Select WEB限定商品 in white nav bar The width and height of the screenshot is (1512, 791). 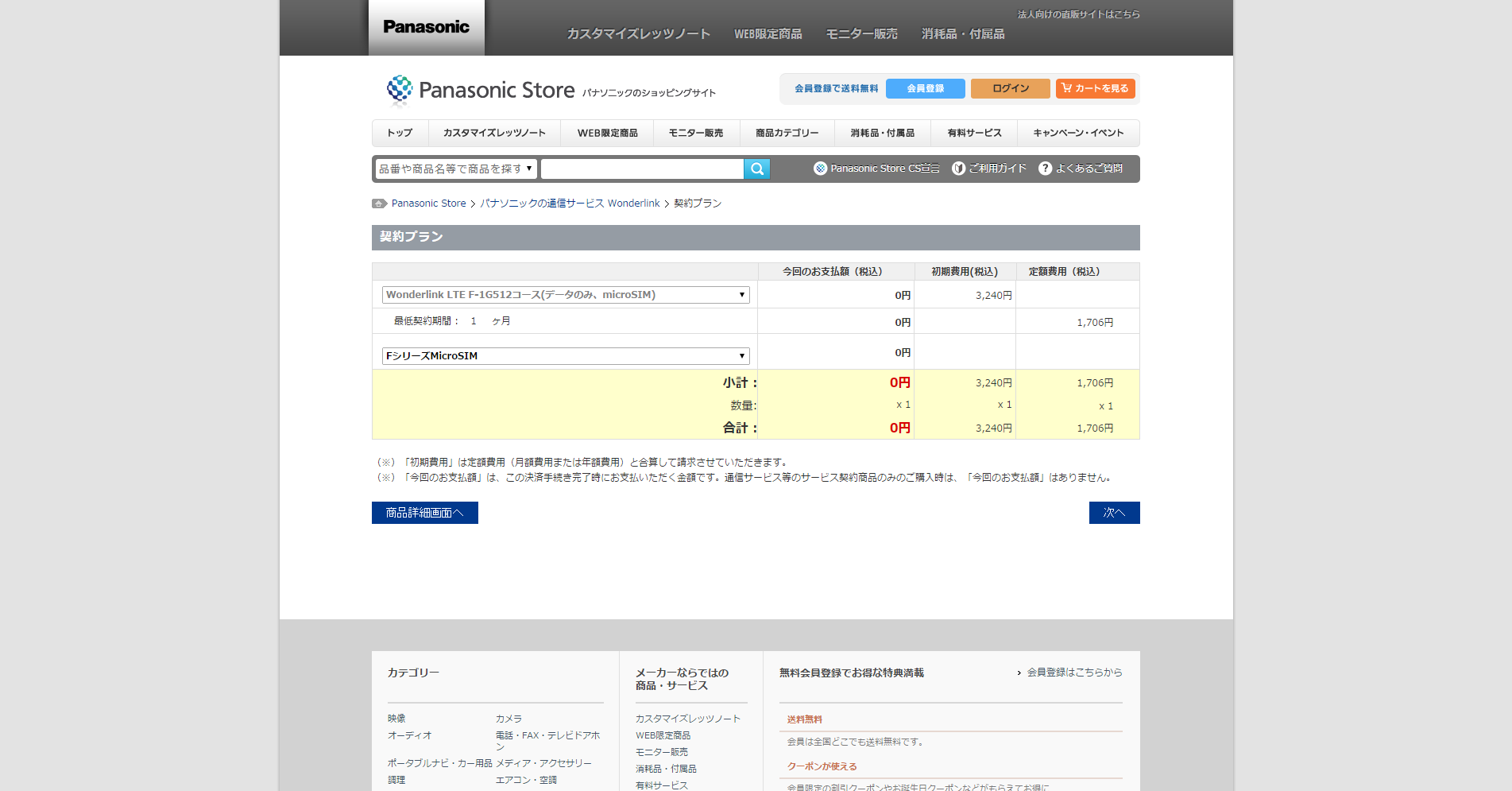[x=607, y=133]
